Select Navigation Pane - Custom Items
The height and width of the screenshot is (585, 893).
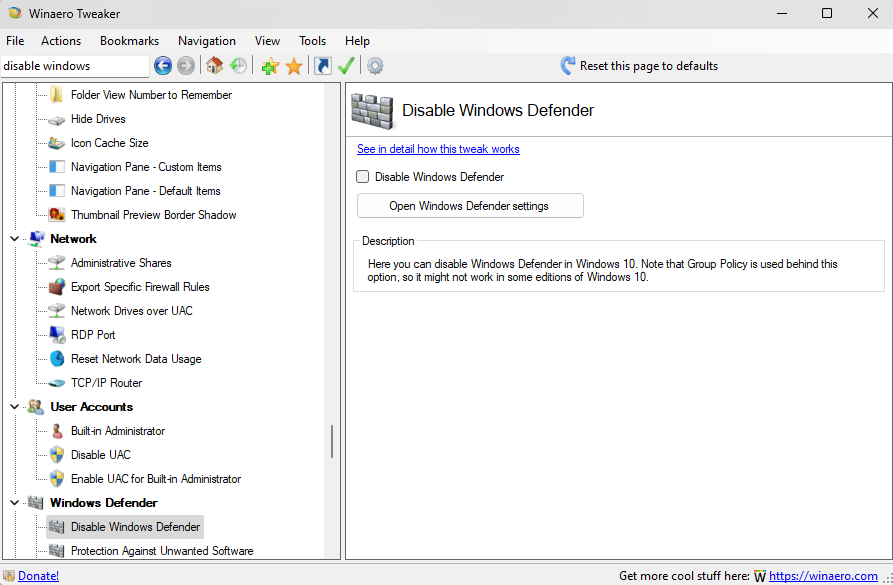coord(146,167)
